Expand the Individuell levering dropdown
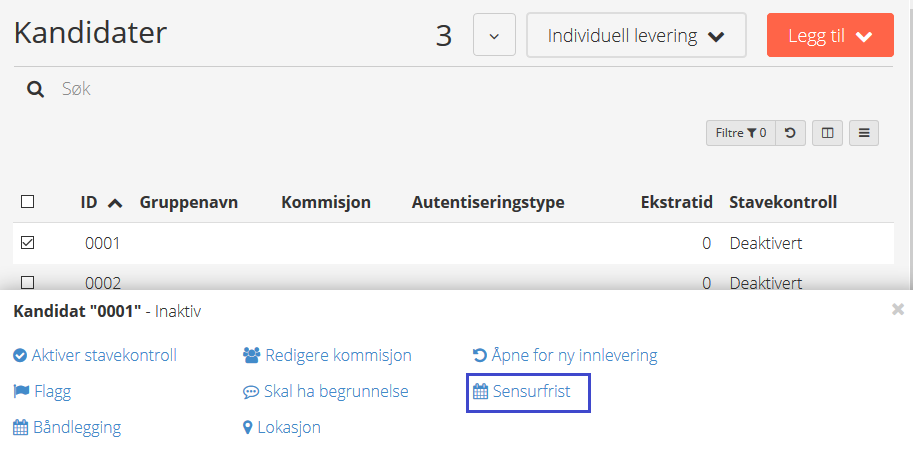913x454 pixels. pyautogui.click(x=636, y=36)
